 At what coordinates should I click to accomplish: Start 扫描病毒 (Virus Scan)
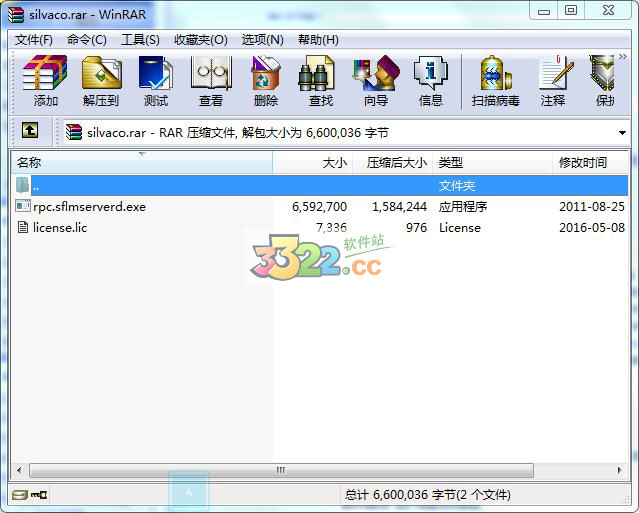(496, 81)
